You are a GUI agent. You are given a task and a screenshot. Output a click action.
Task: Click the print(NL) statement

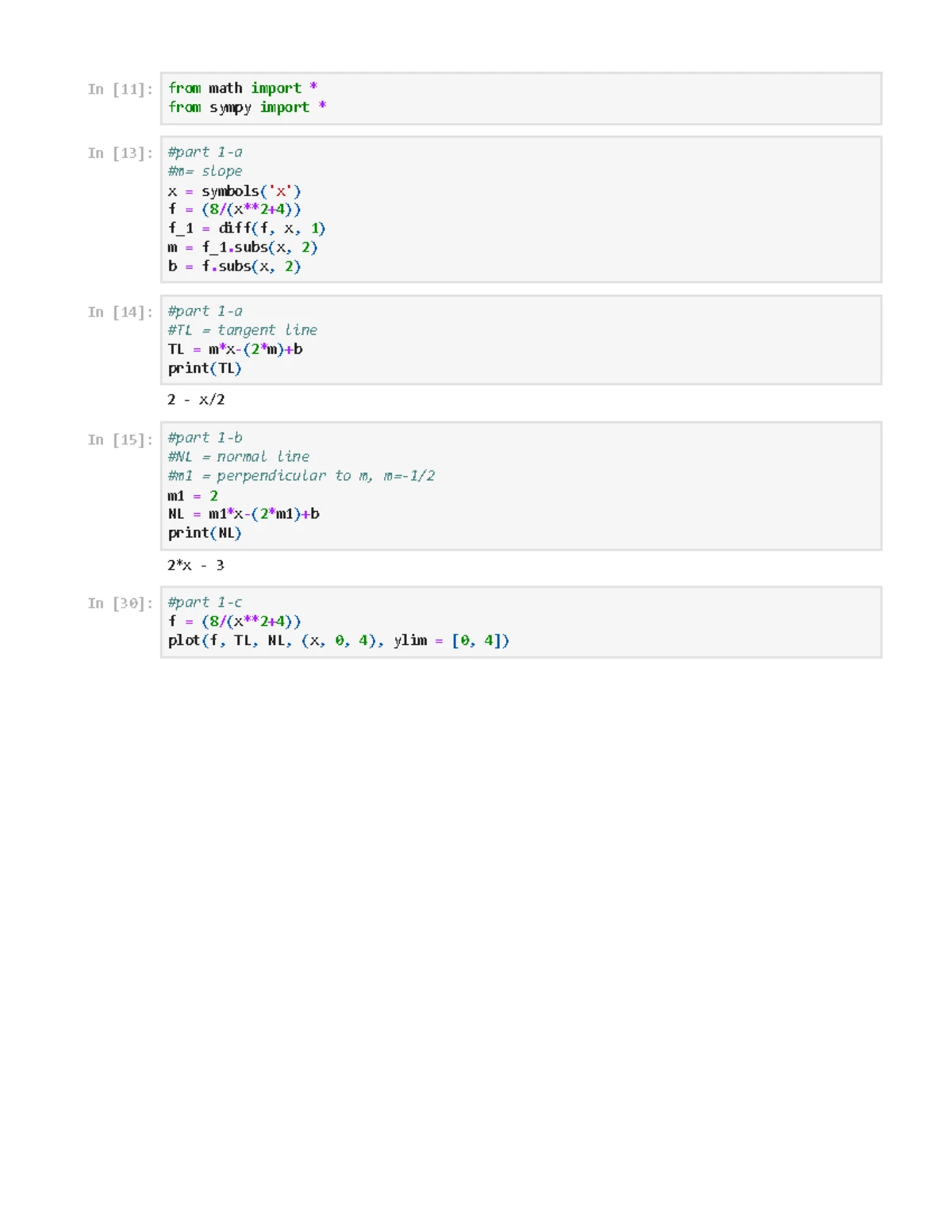tap(205, 533)
